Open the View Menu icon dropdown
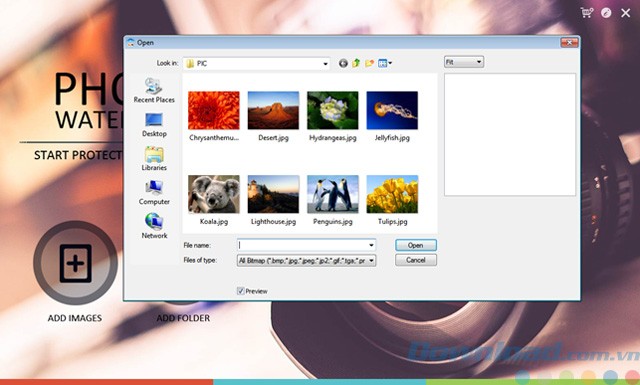The height and width of the screenshot is (385, 640). pyautogui.click(x=385, y=63)
